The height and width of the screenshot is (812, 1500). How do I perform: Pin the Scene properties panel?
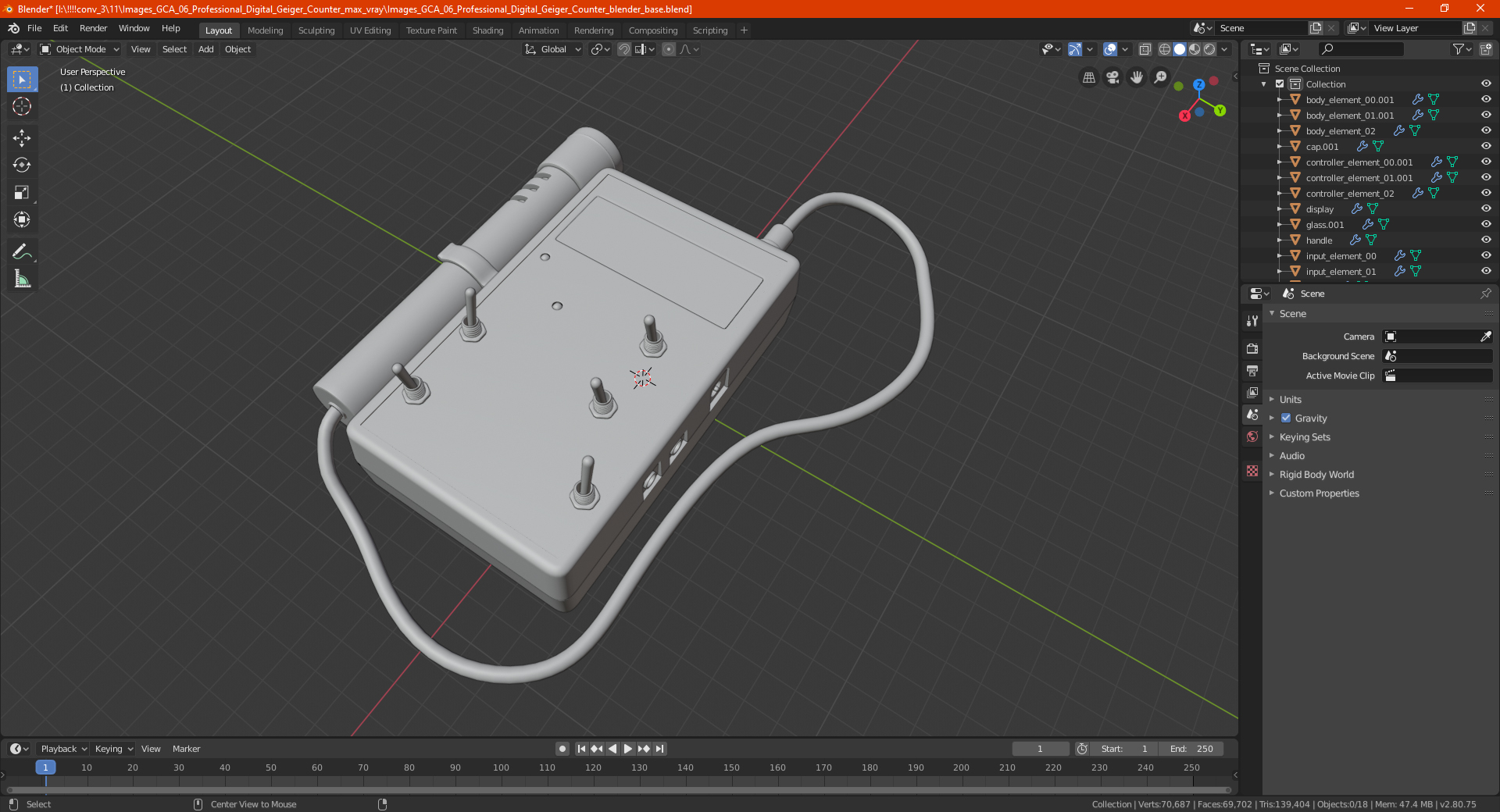pyautogui.click(x=1485, y=294)
